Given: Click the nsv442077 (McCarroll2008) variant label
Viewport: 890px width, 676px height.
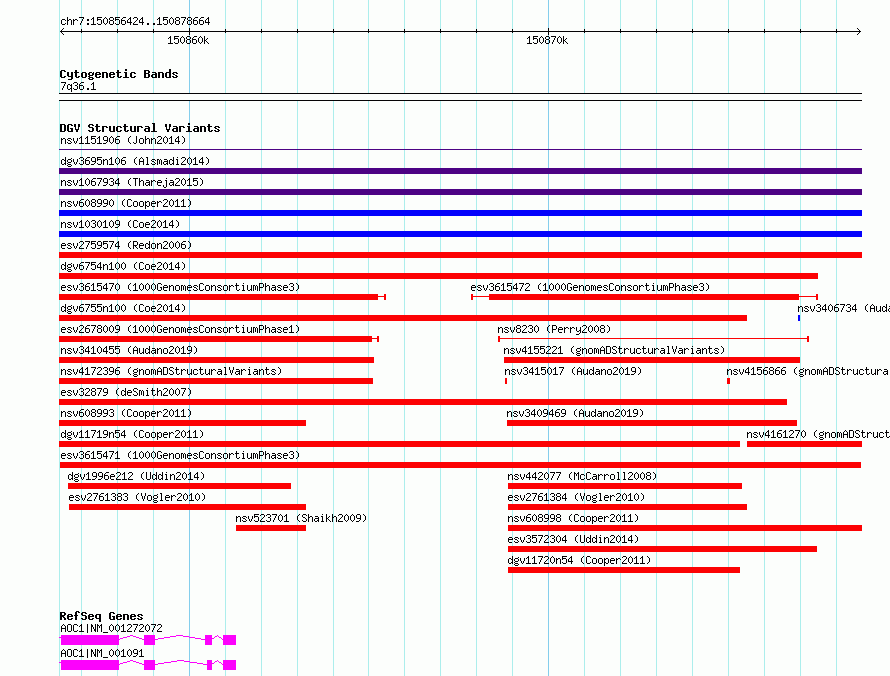Looking at the screenshot, I should click(x=582, y=476).
